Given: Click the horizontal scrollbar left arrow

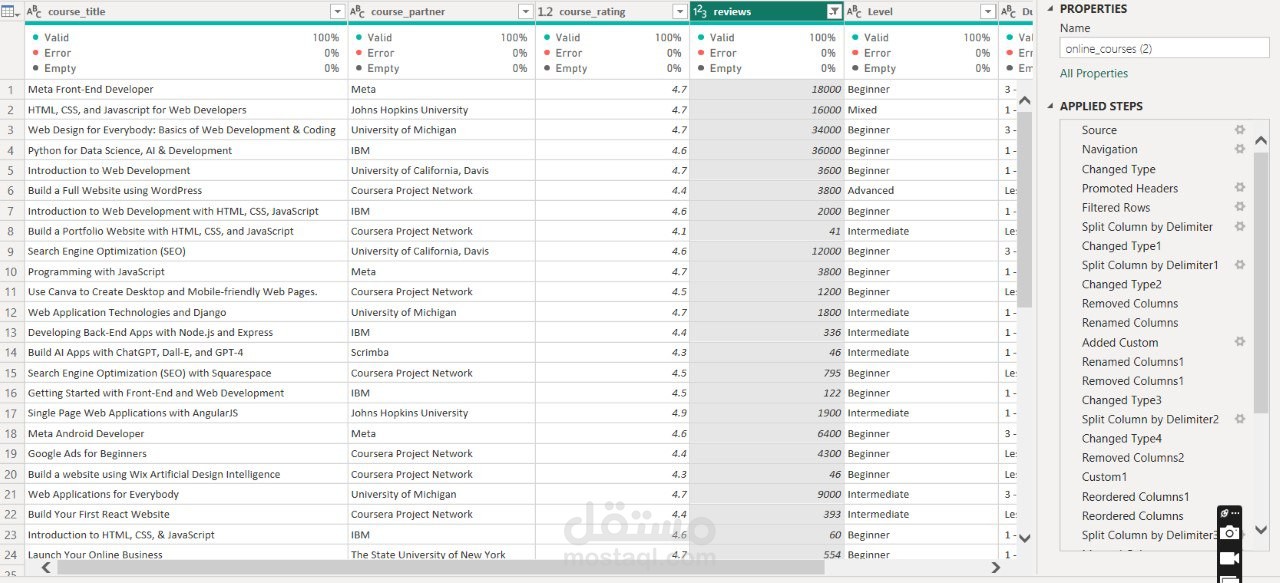Looking at the screenshot, I should [x=45, y=567].
